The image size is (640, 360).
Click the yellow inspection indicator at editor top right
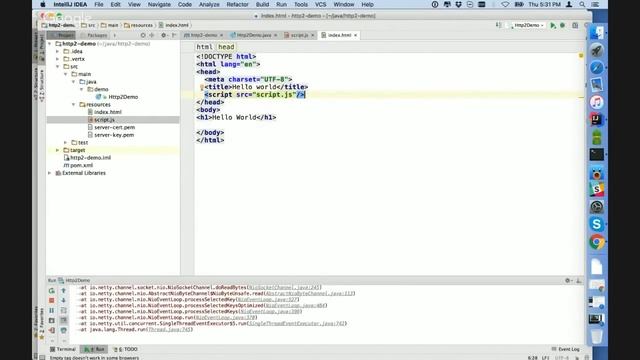581,56
